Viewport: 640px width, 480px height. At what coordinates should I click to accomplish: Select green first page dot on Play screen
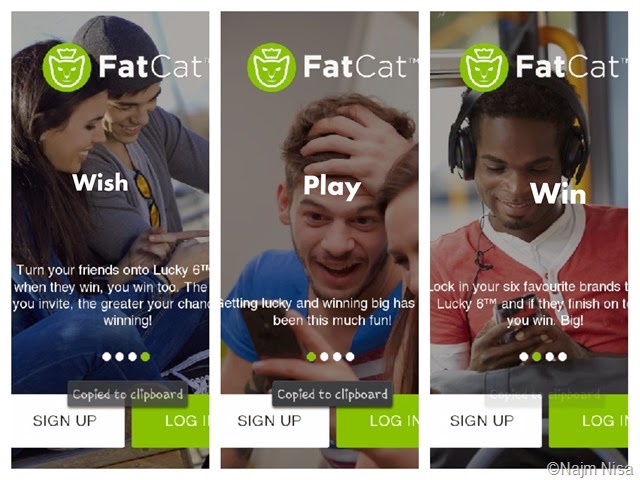click(311, 357)
